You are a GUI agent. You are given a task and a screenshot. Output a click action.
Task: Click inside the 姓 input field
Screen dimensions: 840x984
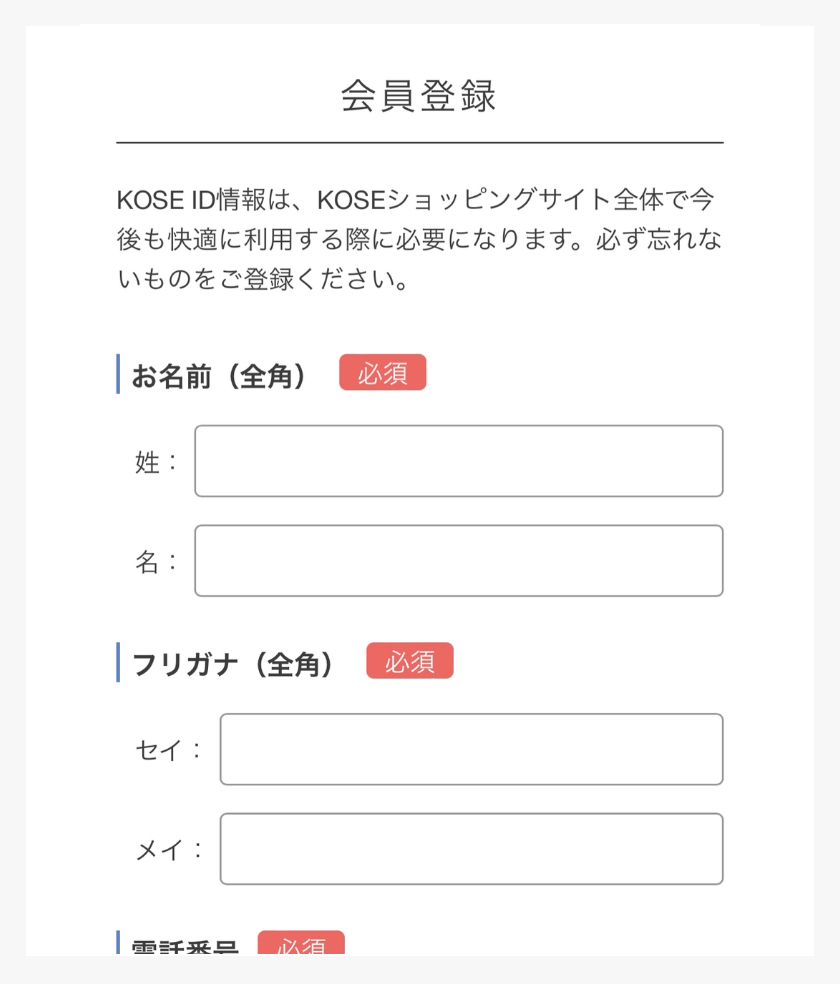[x=458, y=461]
